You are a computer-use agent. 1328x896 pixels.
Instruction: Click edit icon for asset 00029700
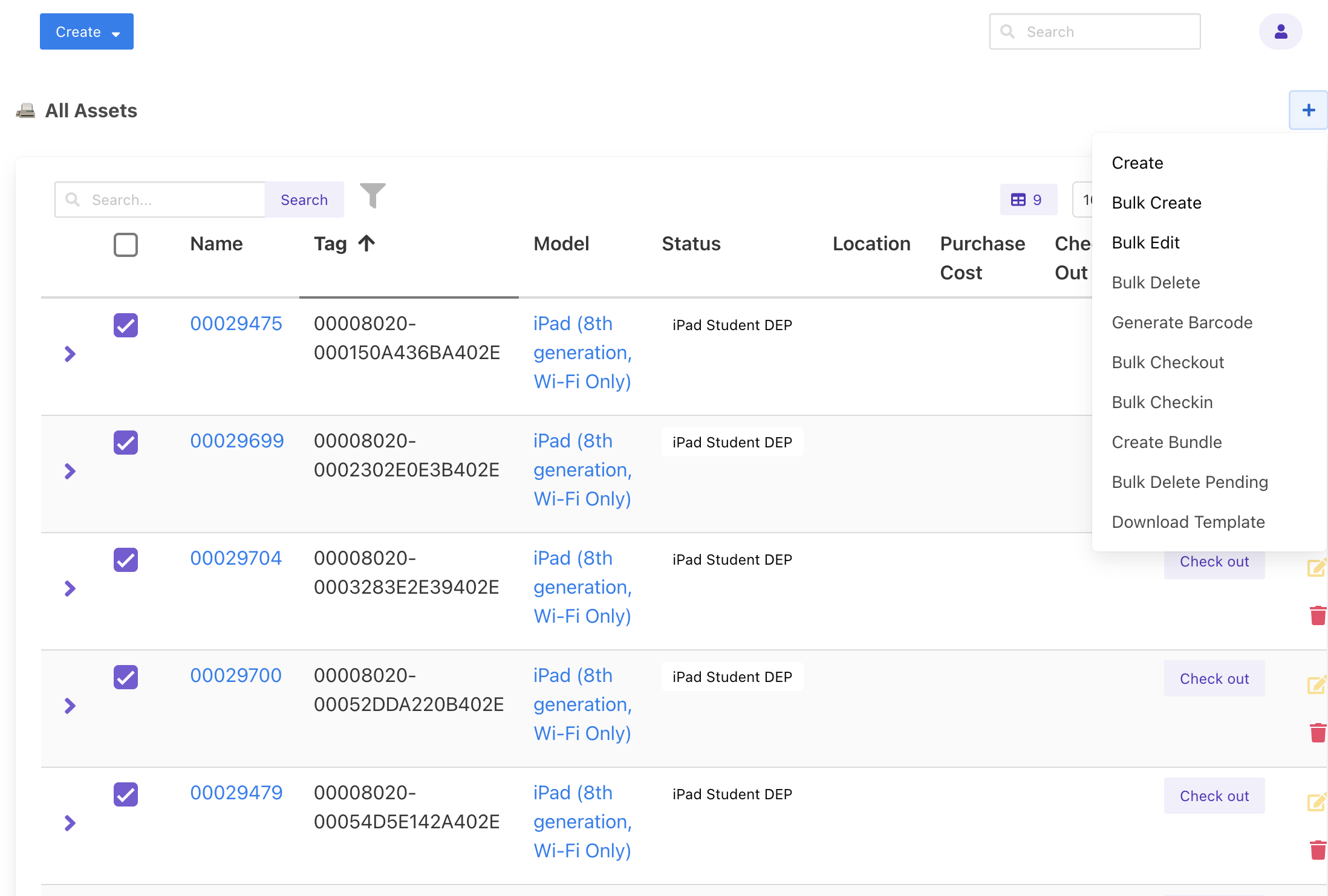click(1316, 686)
